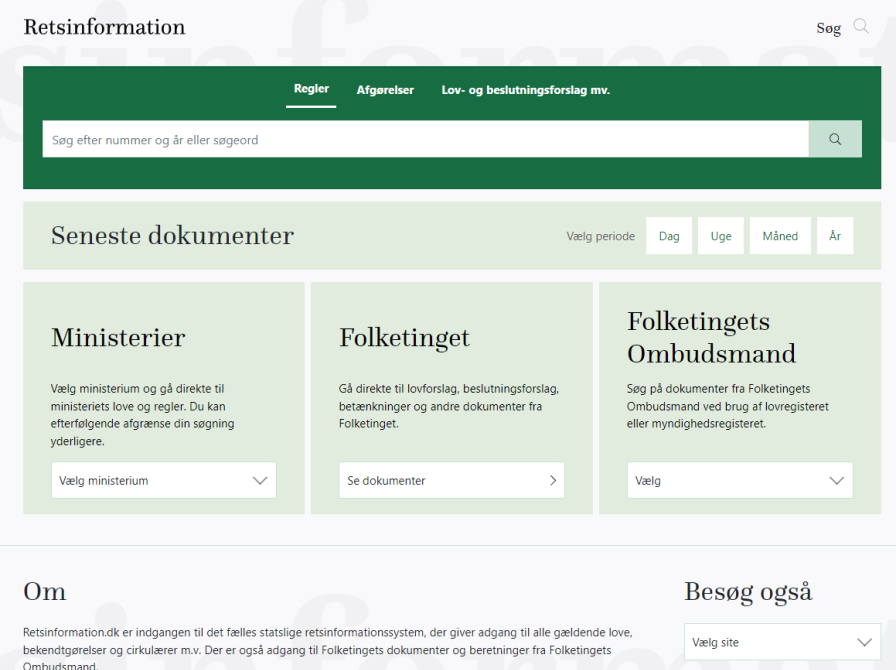Click the Retsinformation logo title
896x670 pixels.
[104, 27]
